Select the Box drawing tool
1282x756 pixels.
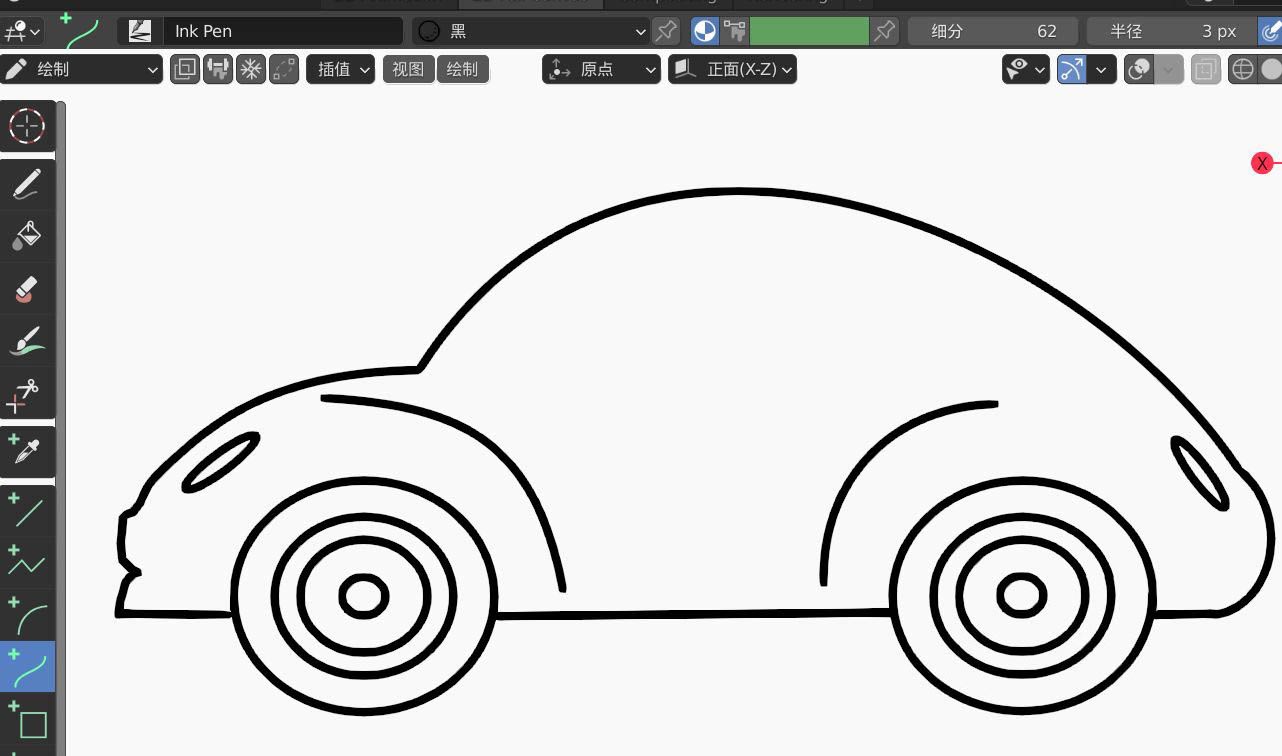point(27,722)
